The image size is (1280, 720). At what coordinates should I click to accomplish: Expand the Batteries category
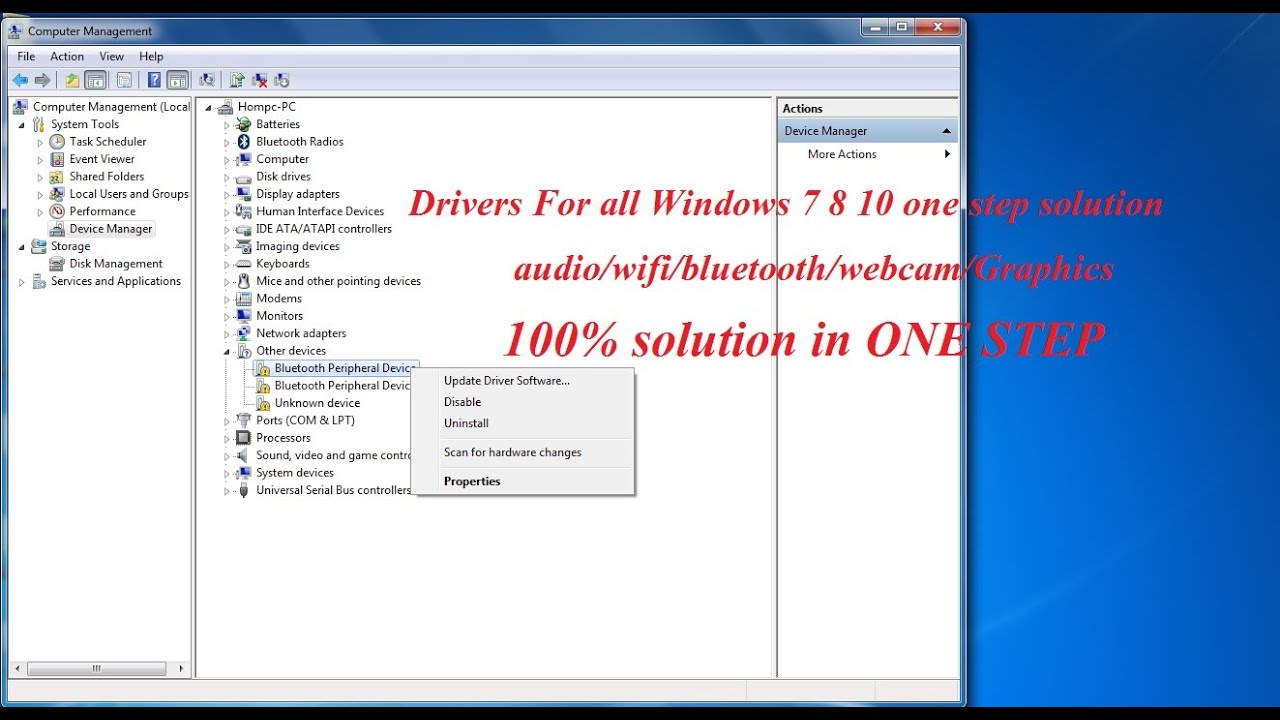tap(227, 125)
